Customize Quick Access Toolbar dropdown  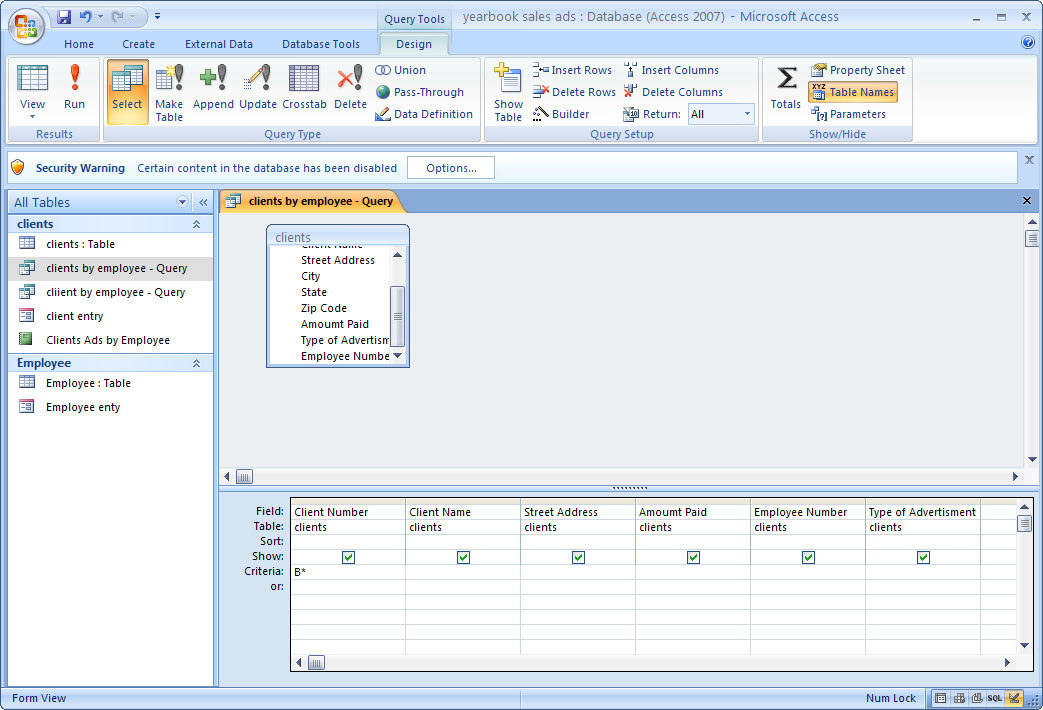click(158, 16)
